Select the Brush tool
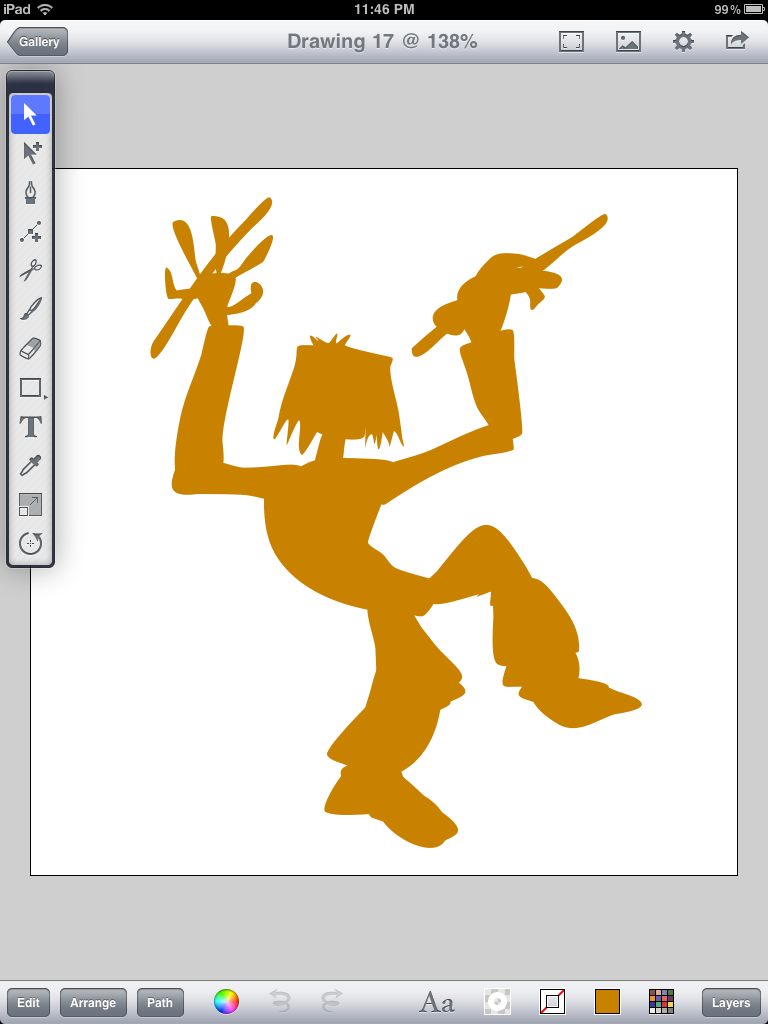This screenshot has width=768, height=1024. point(30,310)
